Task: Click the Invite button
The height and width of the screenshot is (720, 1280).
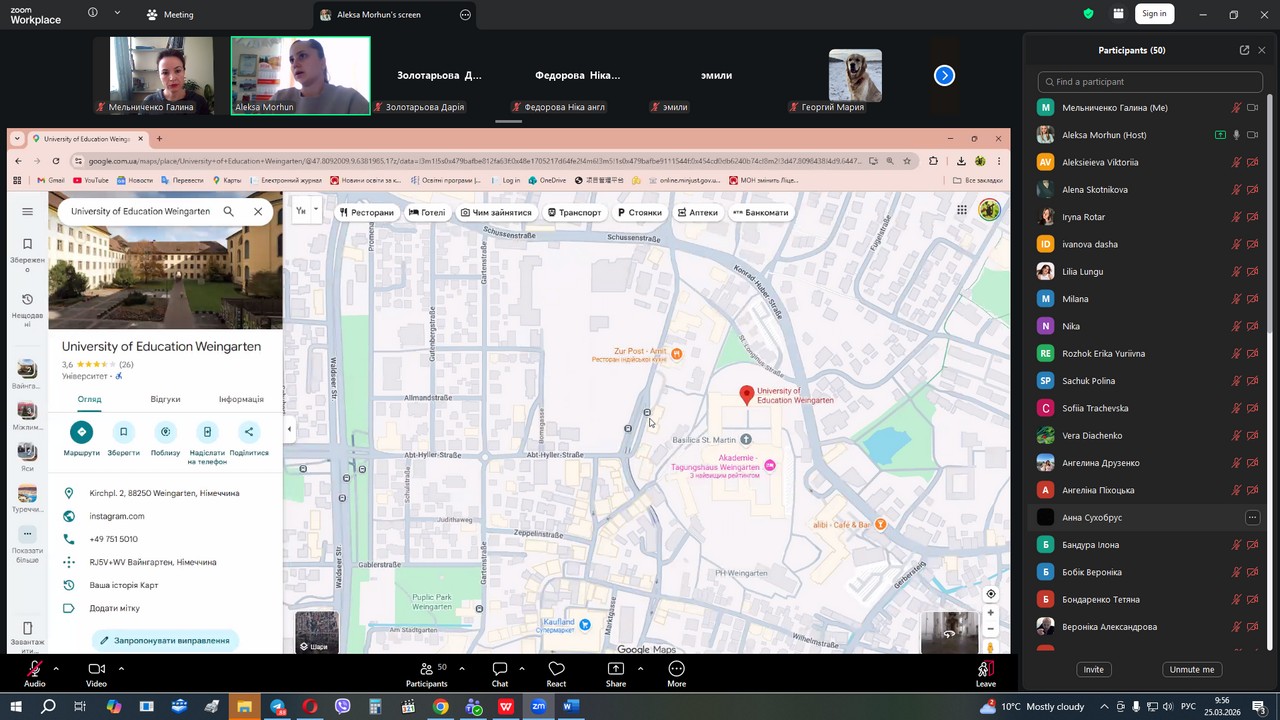Action: [1093, 670]
